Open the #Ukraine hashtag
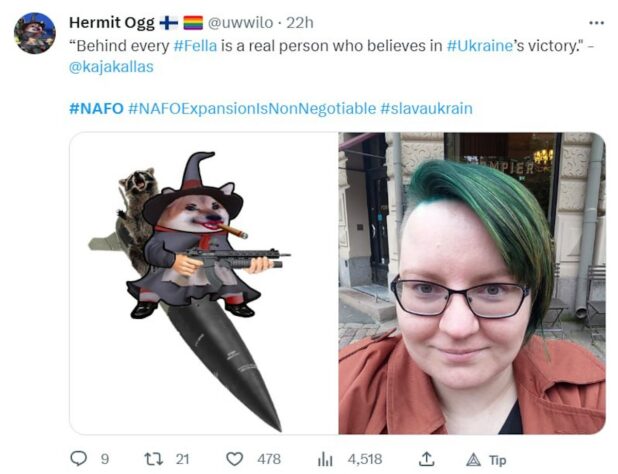Image resolution: width=618 pixels, height=474 pixels. [x=480, y=46]
